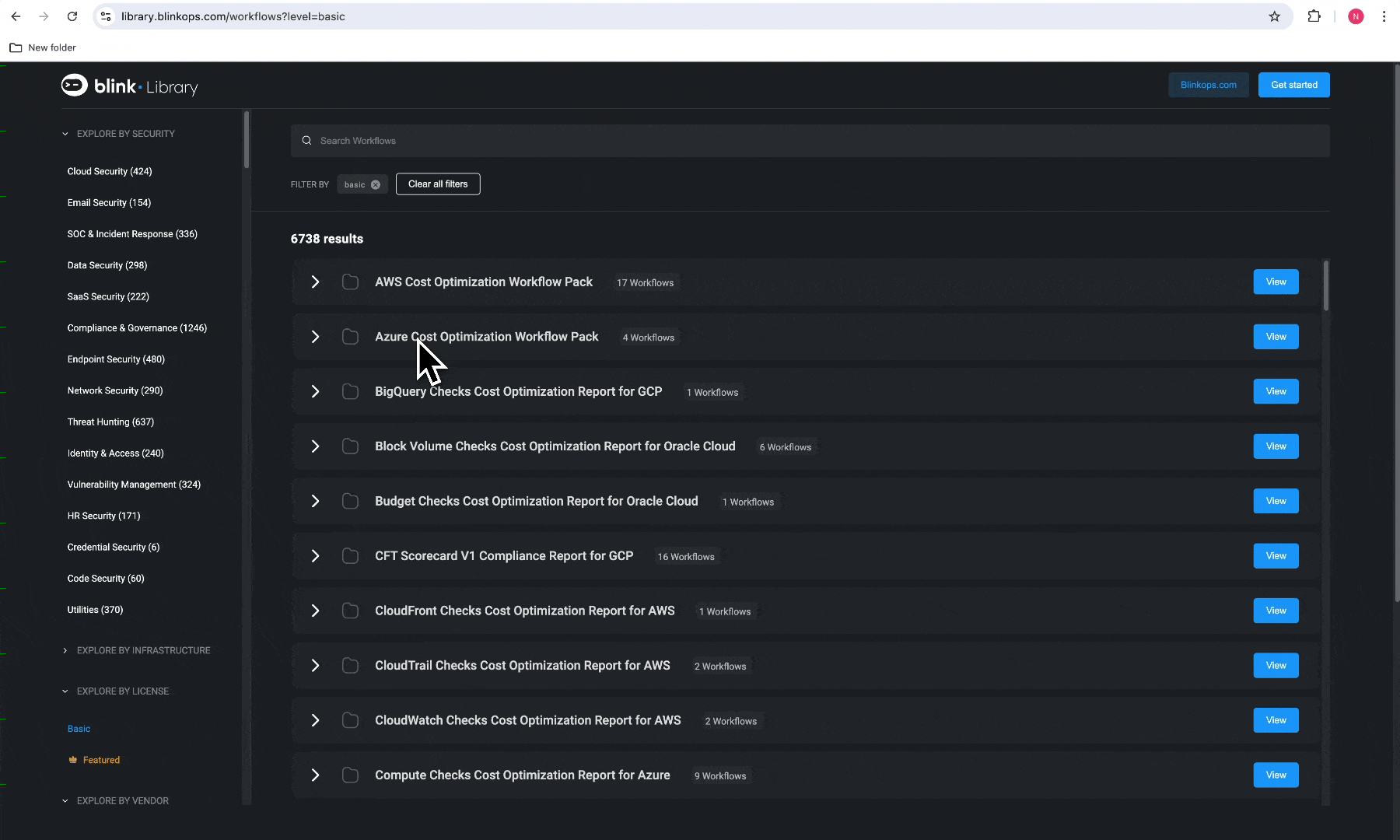Viewport: 1400px width, 840px height.
Task: Click folder icon of BigQuery Checks report
Action: tap(350, 391)
